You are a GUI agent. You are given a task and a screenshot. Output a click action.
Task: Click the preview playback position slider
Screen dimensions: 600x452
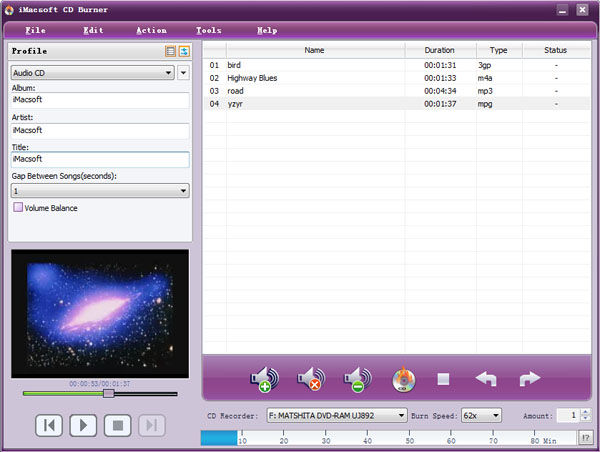pyautogui.click(x=109, y=394)
